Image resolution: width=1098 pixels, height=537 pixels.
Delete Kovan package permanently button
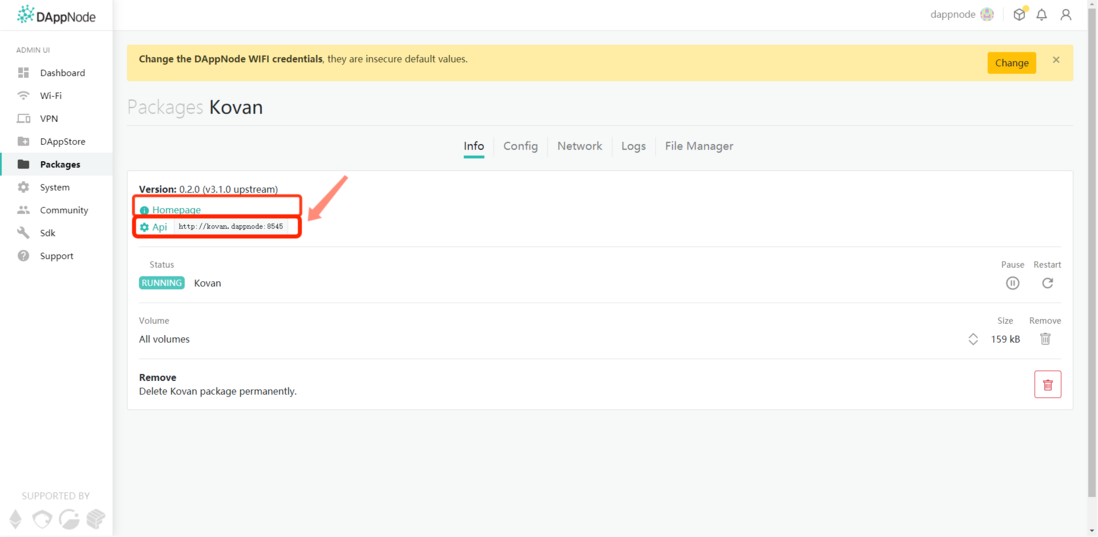tap(1048, 384)
